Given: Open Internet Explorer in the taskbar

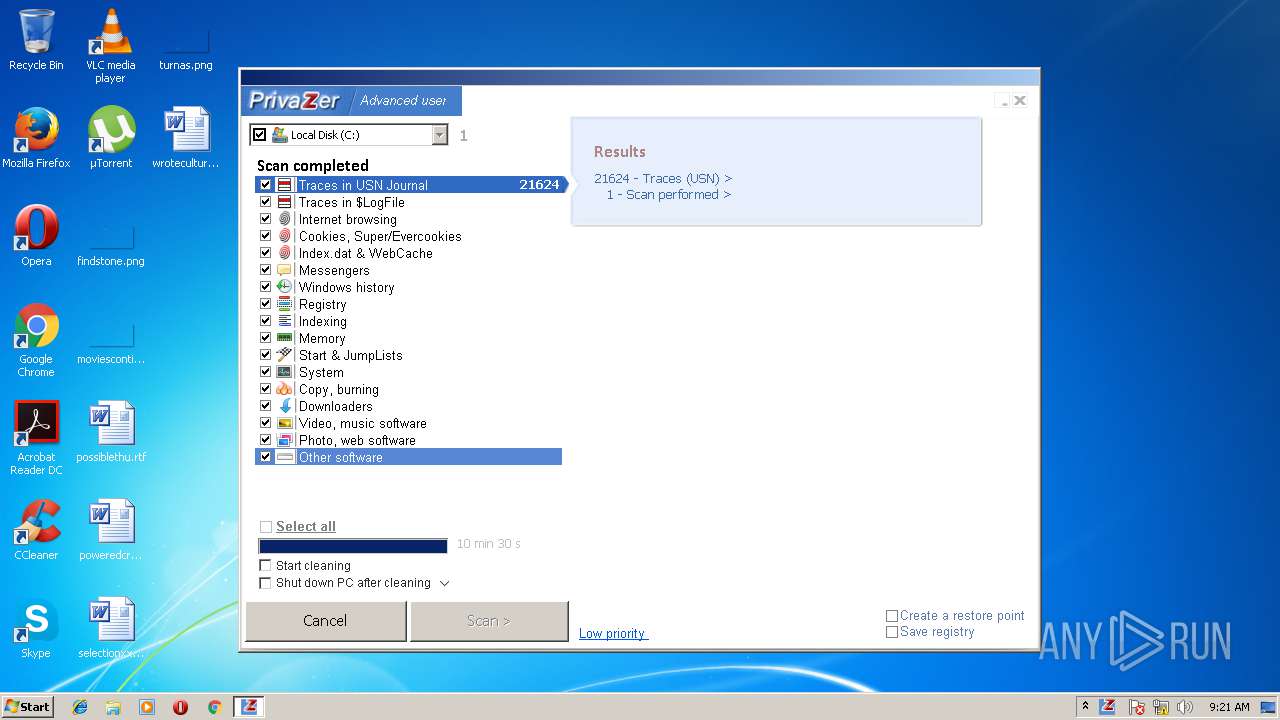Looking at the screenshot, I should (x=80, y=707).
